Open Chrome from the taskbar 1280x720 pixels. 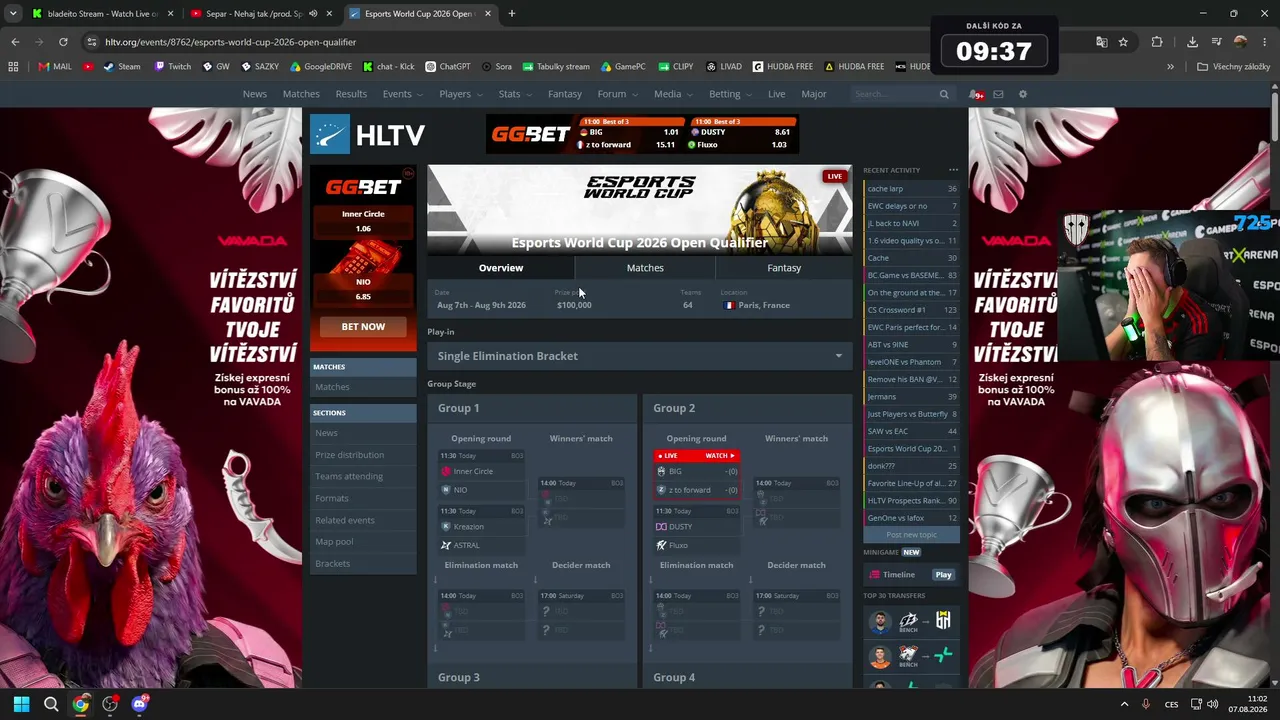(x=81, y=704)
